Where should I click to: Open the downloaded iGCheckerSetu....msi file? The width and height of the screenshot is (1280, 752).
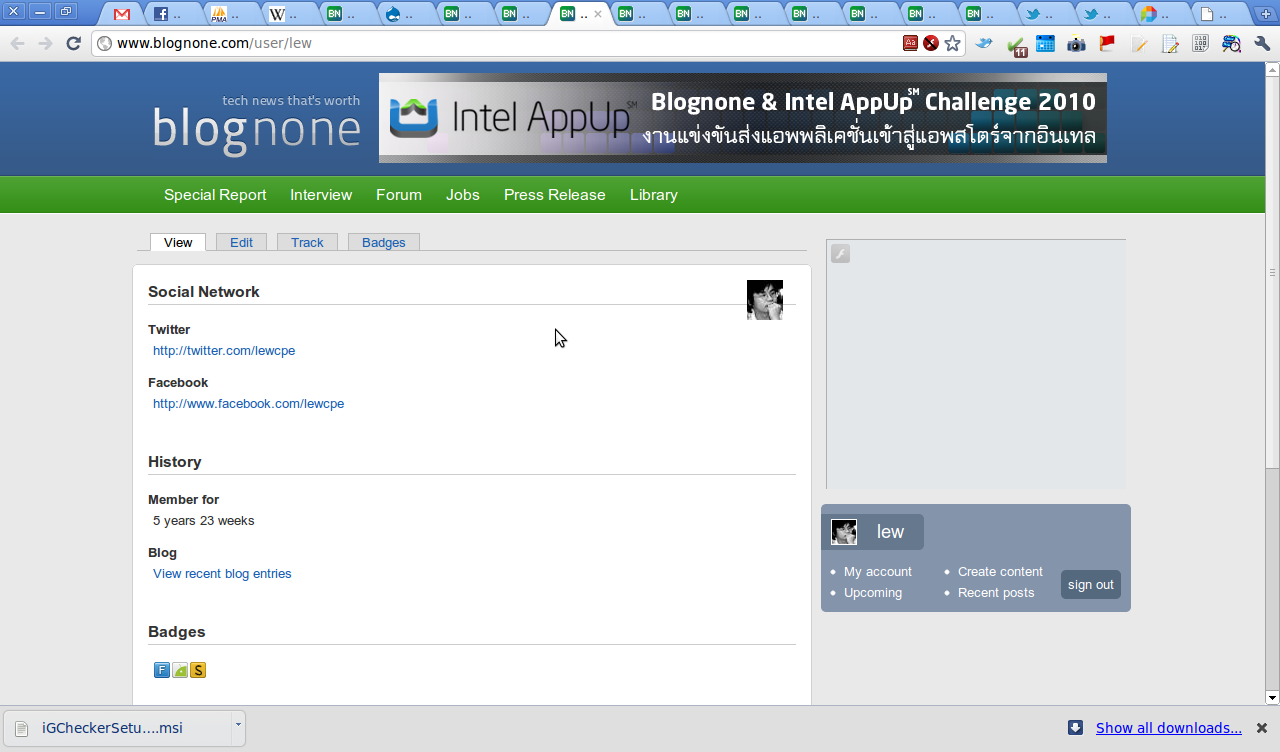117,728
